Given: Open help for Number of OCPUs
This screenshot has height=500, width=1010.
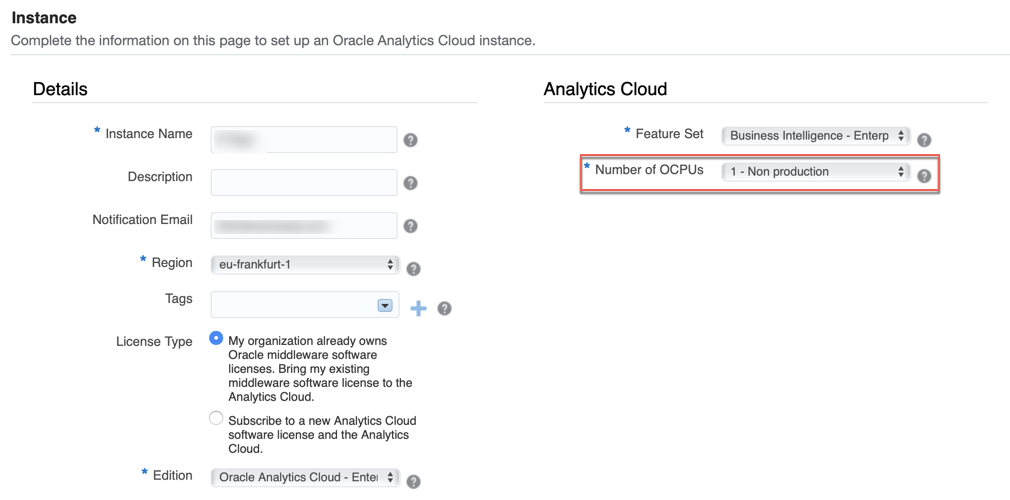Looking at the screenshot, I should point(924,176).
